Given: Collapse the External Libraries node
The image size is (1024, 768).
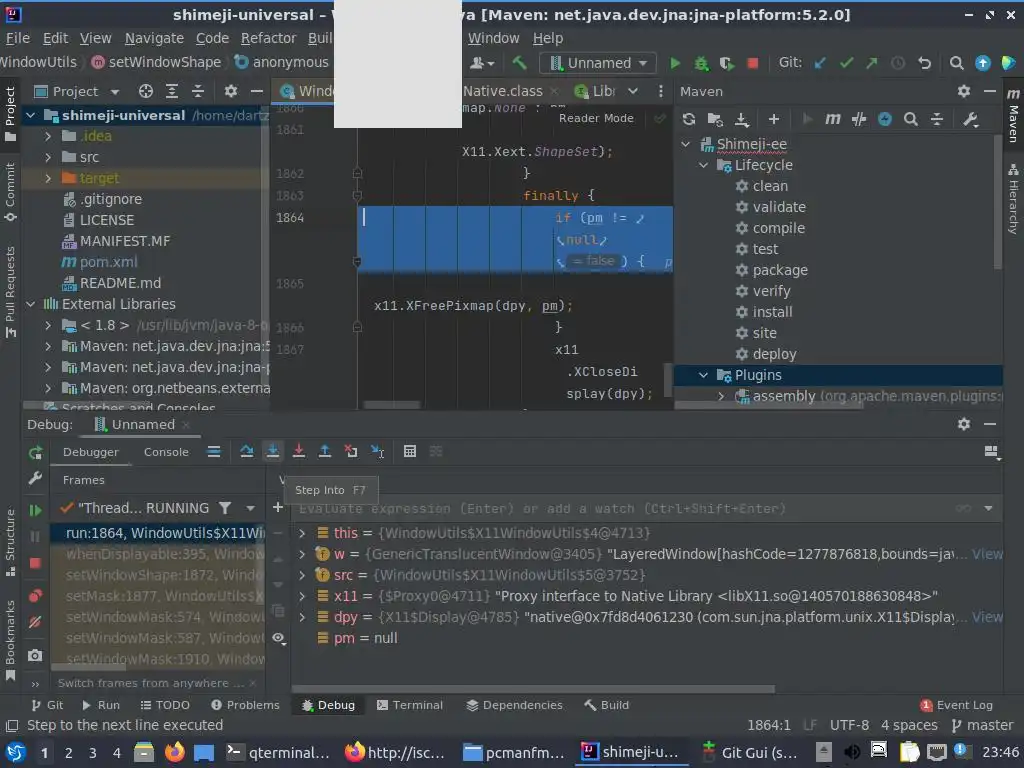Looking at the screenshot, I should (x=31, y=304).
